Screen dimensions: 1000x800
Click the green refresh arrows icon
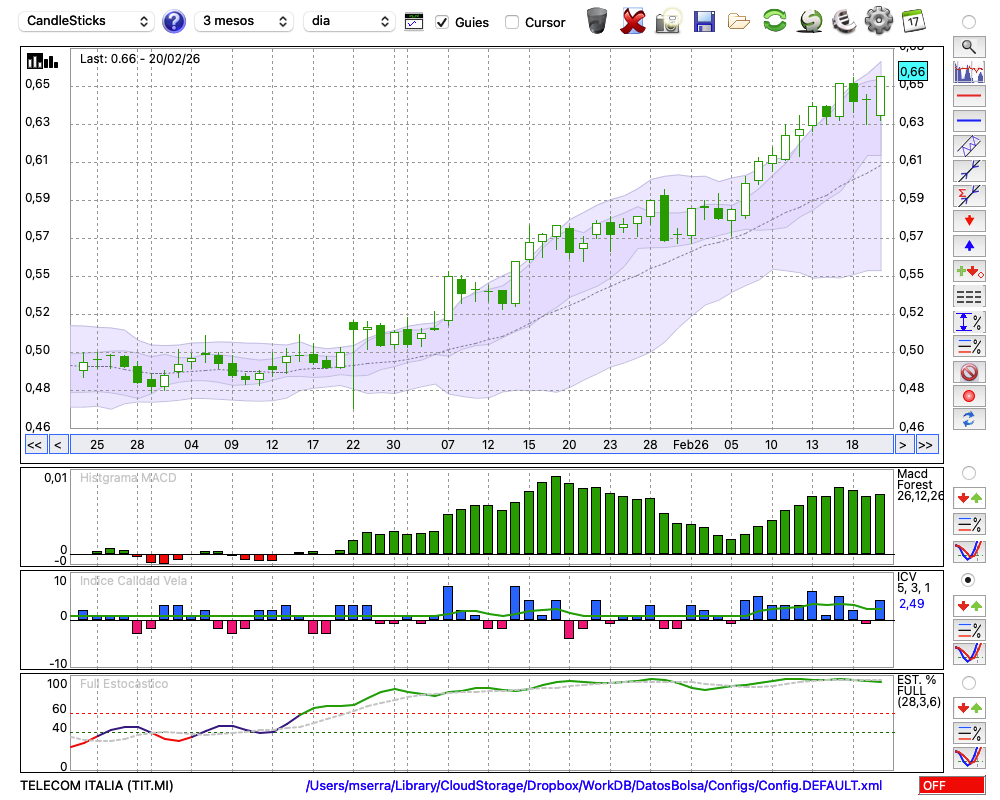pyautogui.click(x=774, y=21)
